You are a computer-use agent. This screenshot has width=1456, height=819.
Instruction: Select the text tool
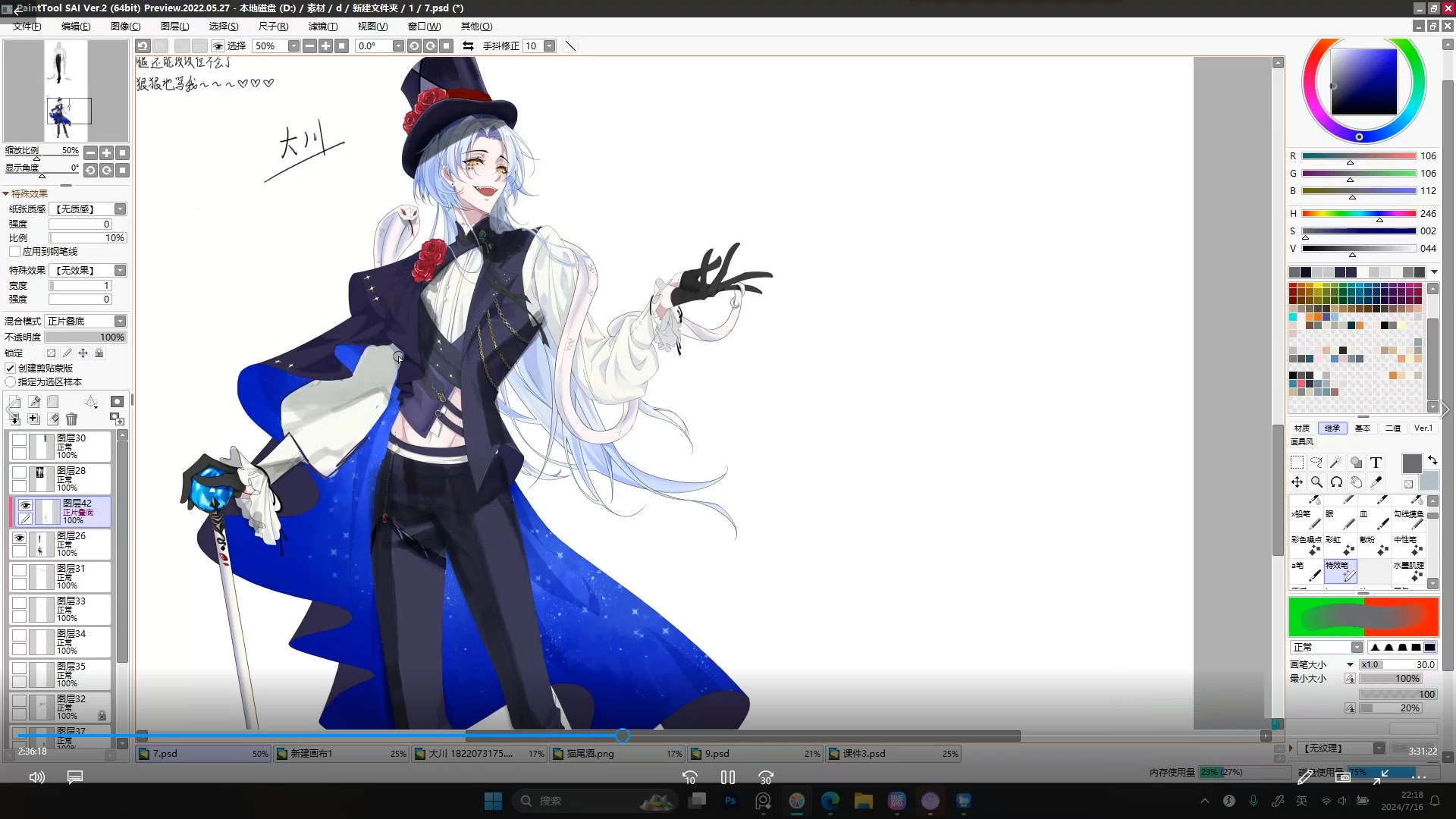point(1376,463)
